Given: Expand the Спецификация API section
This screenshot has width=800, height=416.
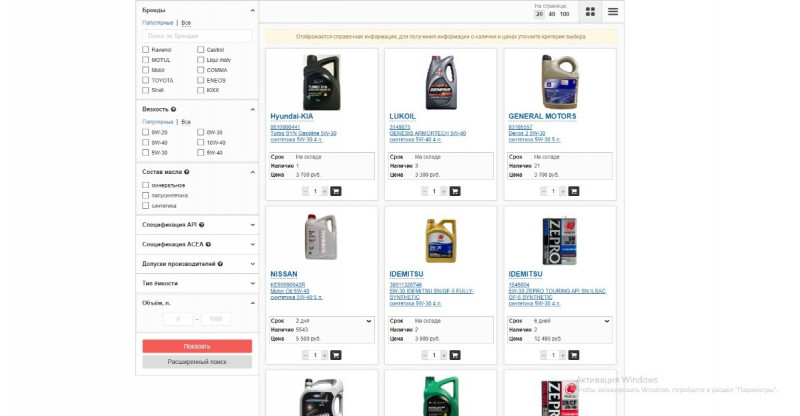Looking at the screenshot, I should [x=253, y=225].
